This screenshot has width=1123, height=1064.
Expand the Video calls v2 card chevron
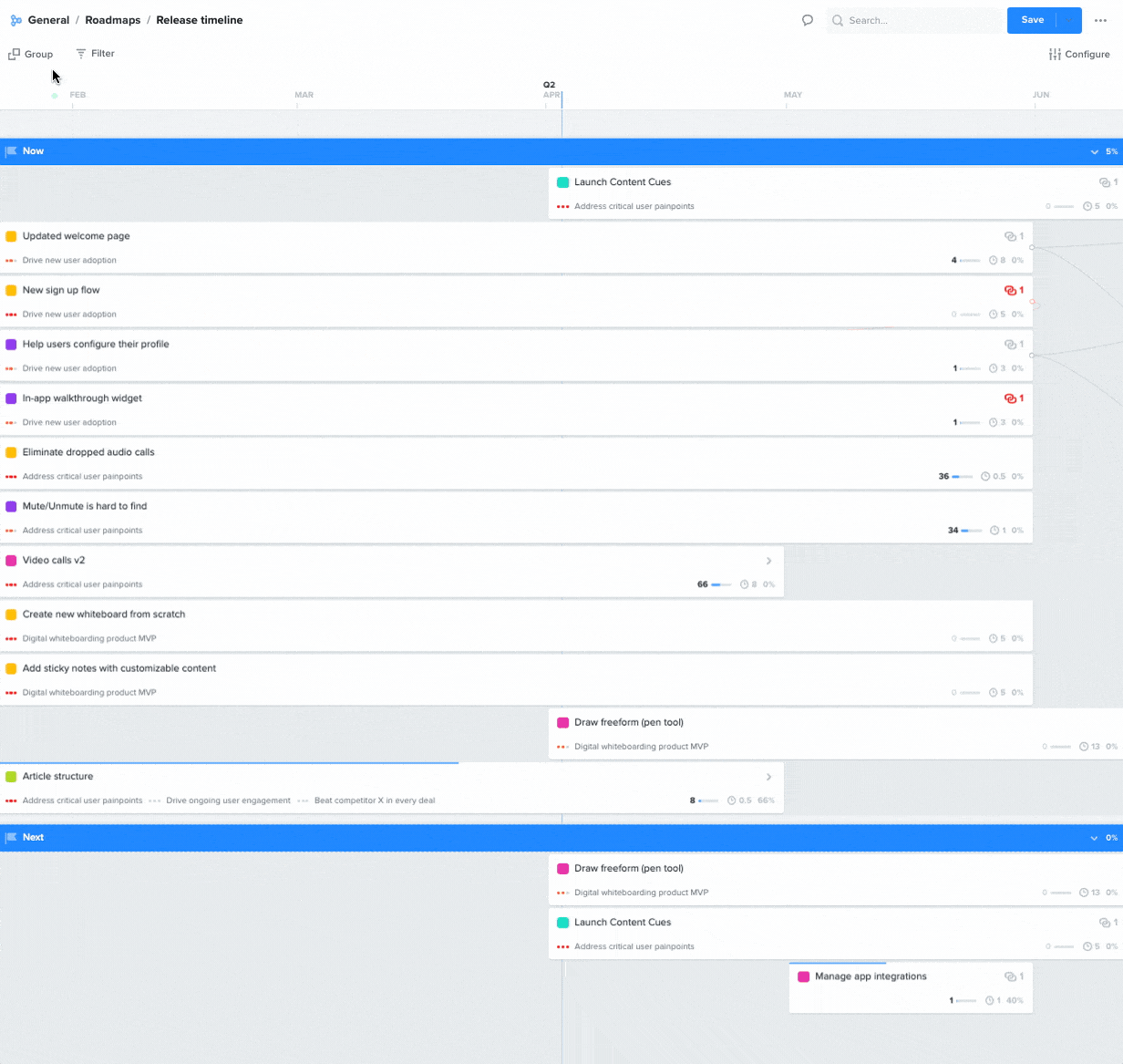[x=769, y=561]
